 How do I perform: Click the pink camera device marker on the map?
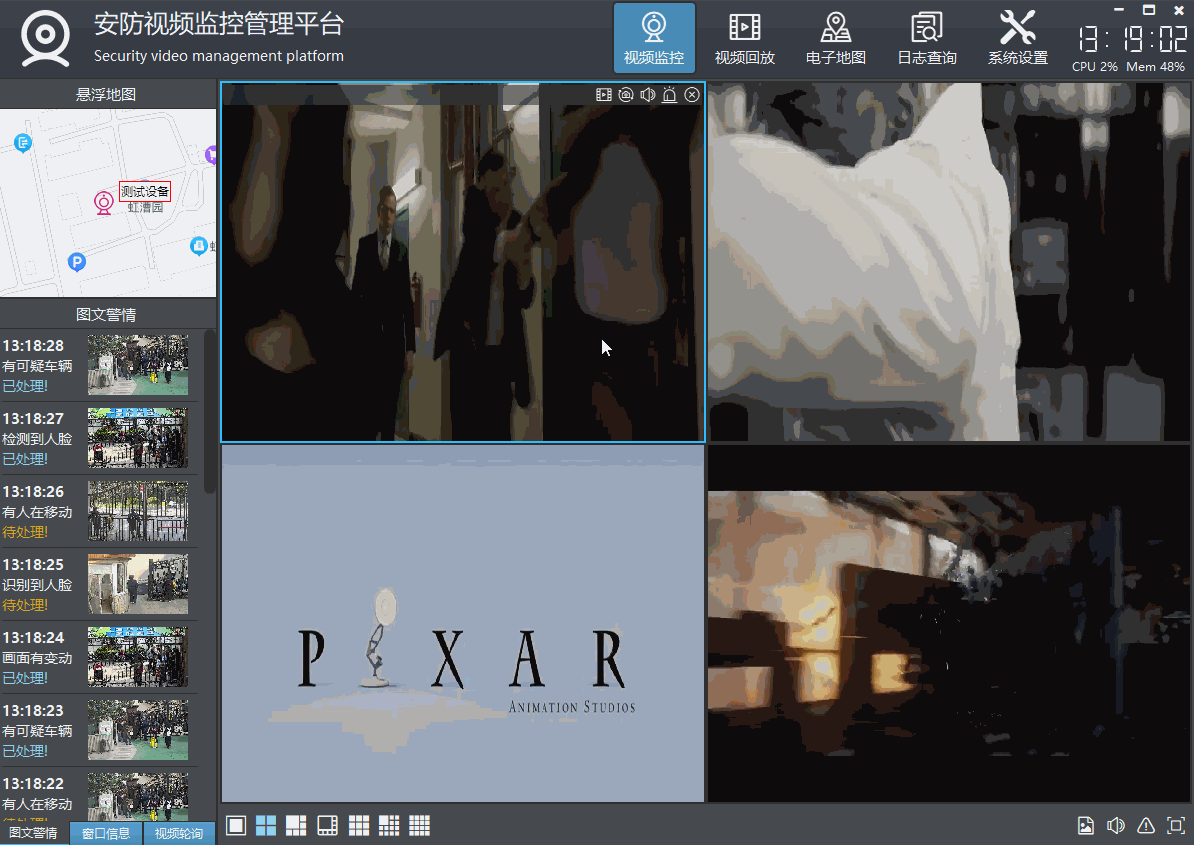click(104, 202)
